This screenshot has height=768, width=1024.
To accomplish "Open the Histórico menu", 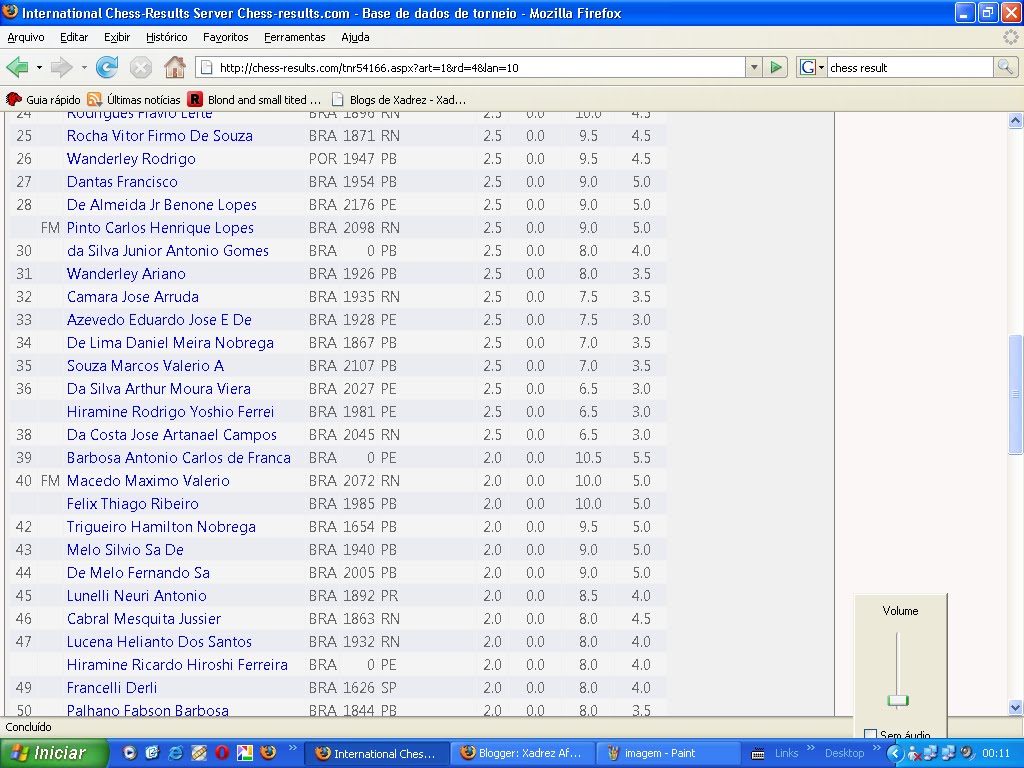I will click(x=167, y=37).
